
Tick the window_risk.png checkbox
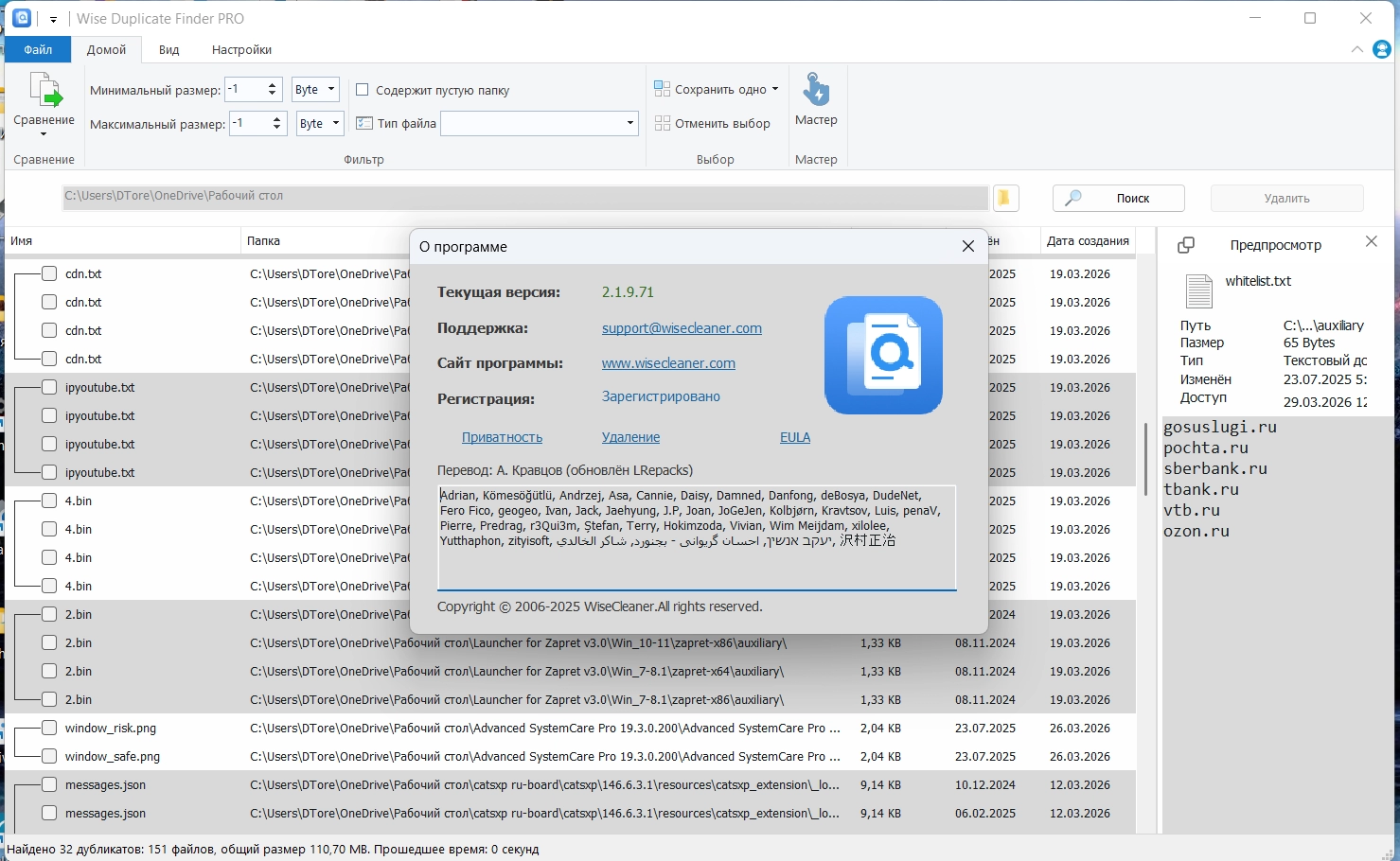(49, 728)
